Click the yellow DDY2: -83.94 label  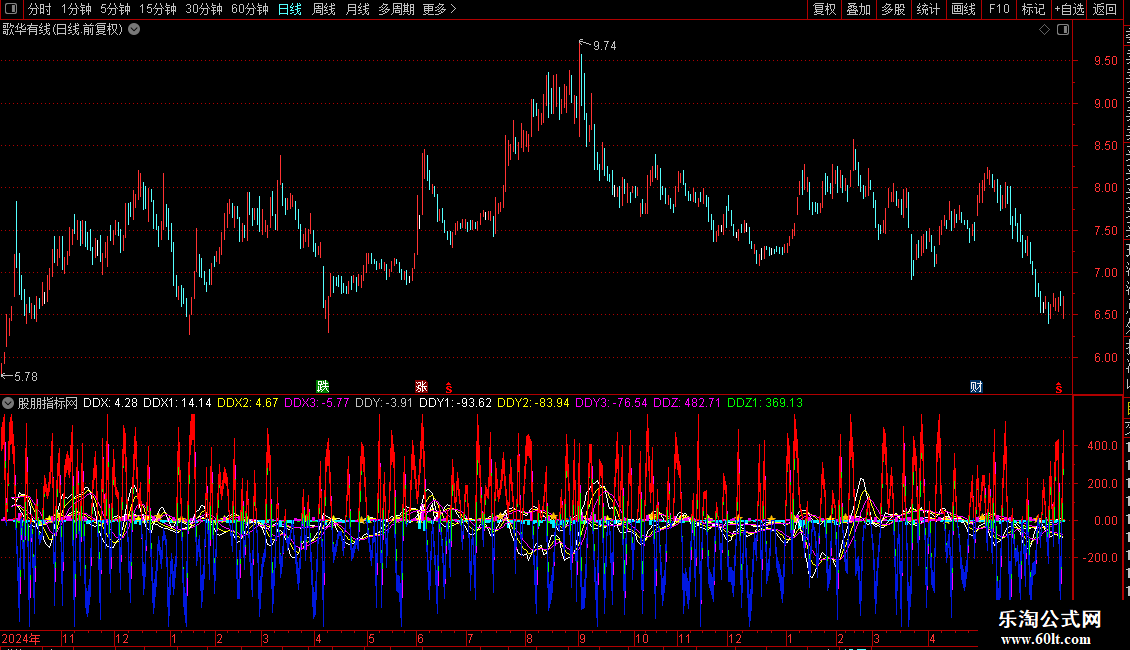[533, 403]
